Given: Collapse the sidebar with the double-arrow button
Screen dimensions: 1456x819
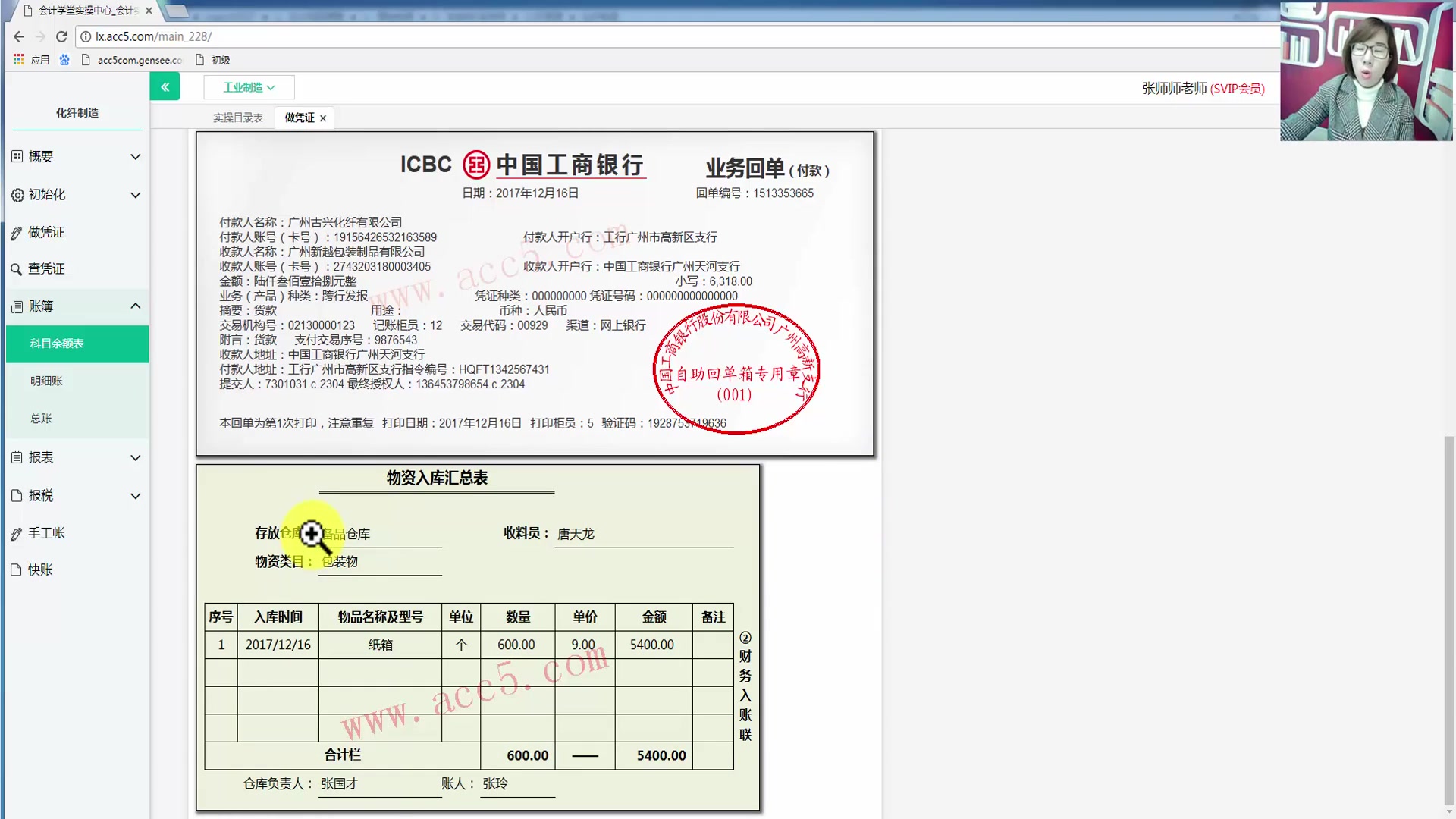Looking at the screenshot, I should [x=165, y=86].
